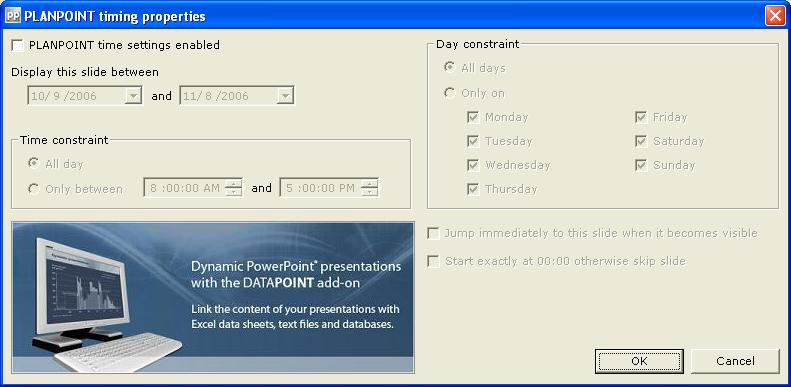Increase start time with up spinner arrow
791x387 pixels.
click(234, 183)
